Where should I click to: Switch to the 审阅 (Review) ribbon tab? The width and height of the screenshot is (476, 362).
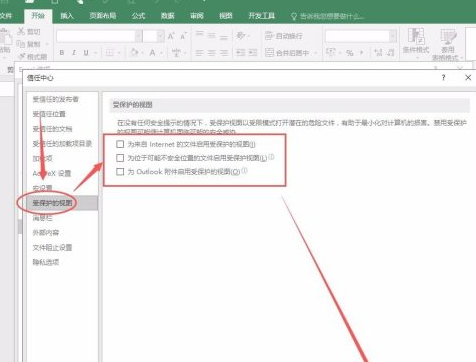tap(197, 15)
